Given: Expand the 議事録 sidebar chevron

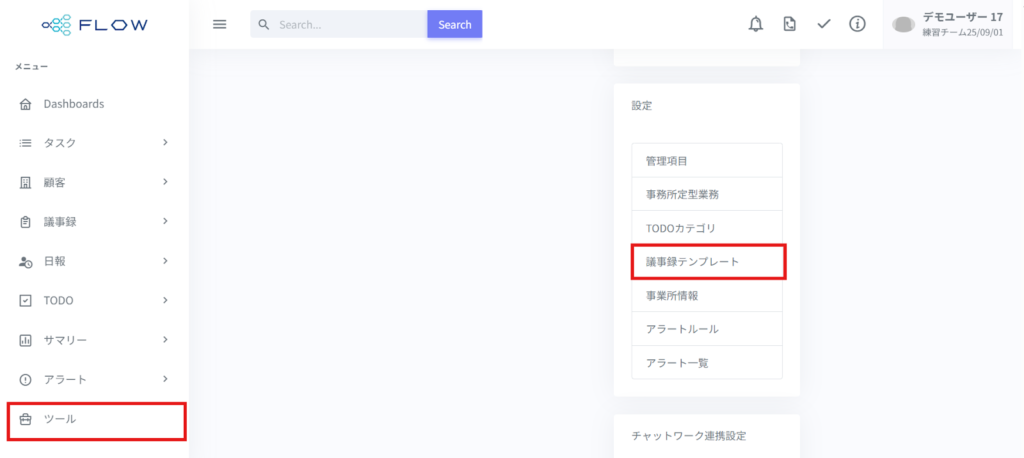Looking at the screenshot, I should 165,221.
